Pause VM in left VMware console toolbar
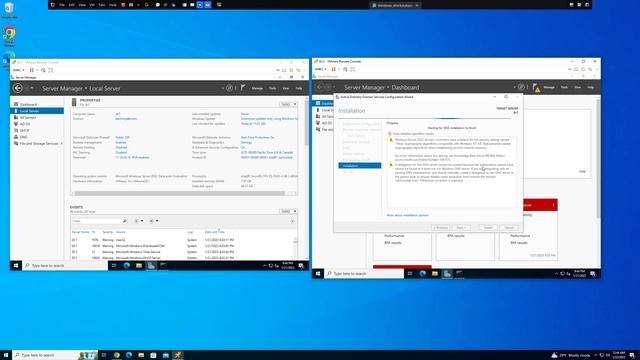The image size is (640, 360). click(x=31, y=70)
